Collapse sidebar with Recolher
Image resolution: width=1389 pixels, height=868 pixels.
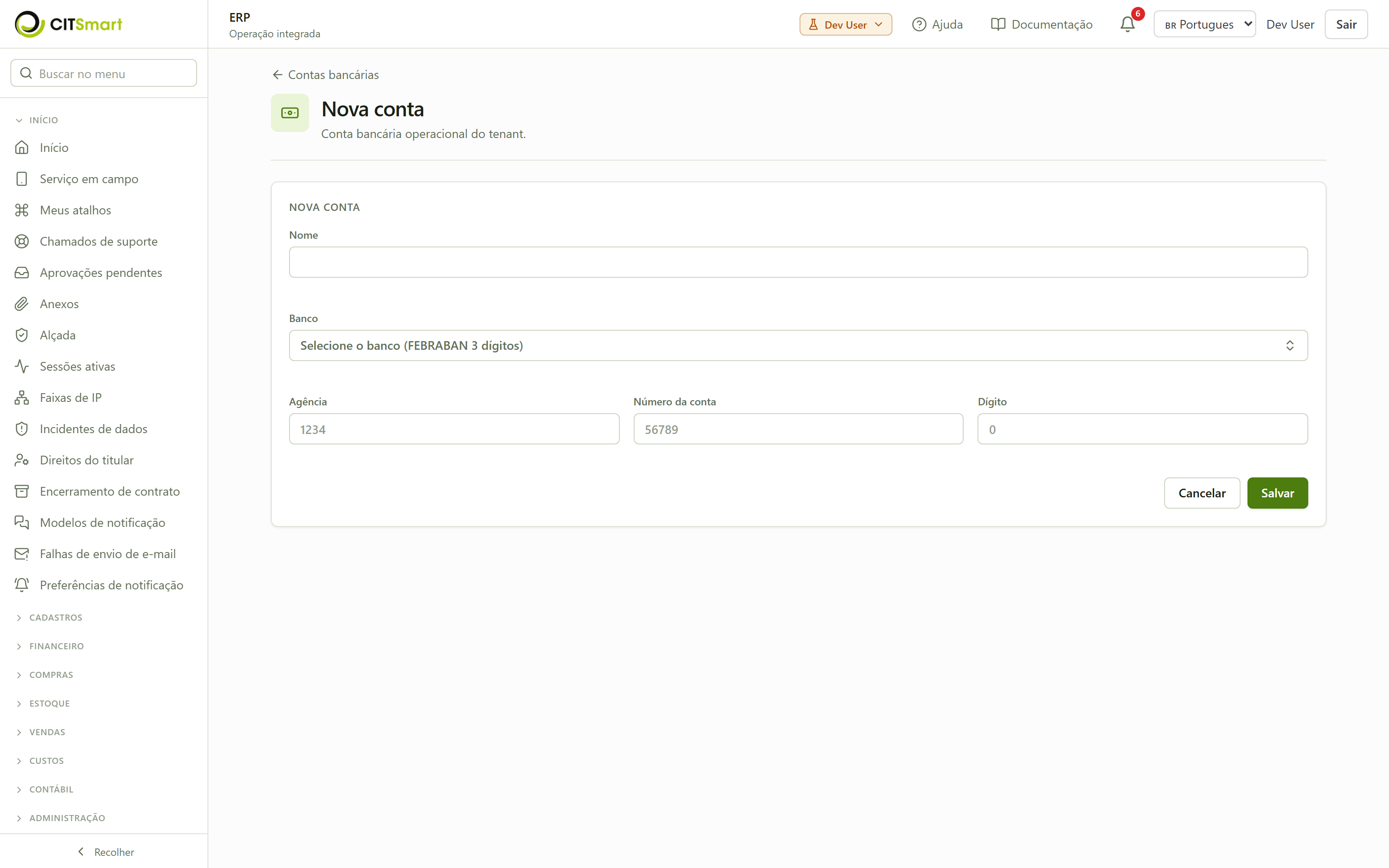[105, 852]
